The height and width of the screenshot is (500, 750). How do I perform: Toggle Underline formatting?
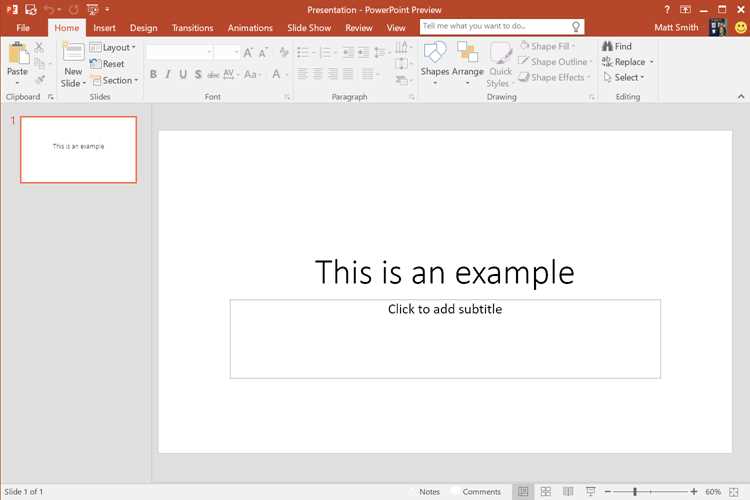[183, 74]
